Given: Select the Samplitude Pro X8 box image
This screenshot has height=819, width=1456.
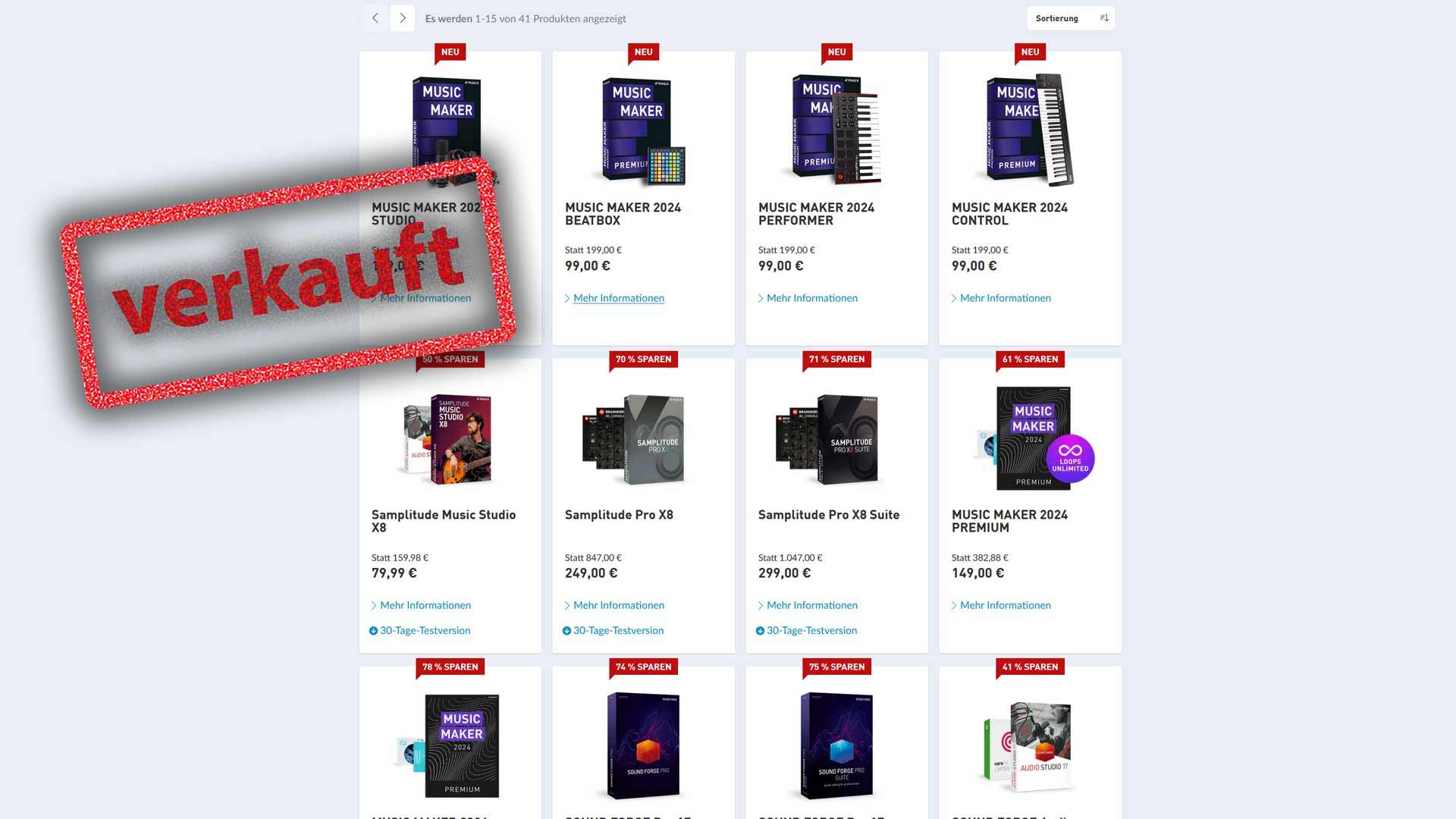Looking at the screenshot, I should [635, 439].
